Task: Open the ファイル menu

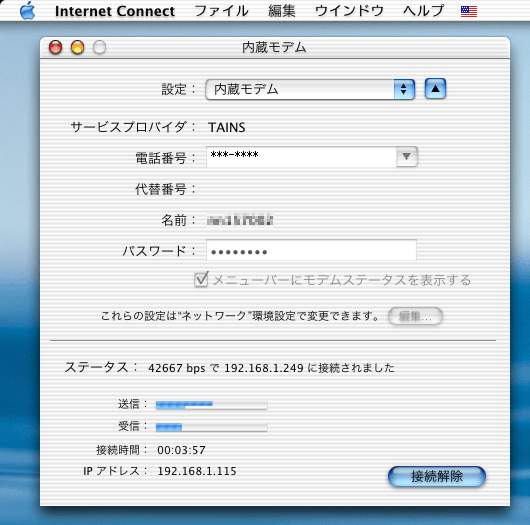Action: [221, 11]
